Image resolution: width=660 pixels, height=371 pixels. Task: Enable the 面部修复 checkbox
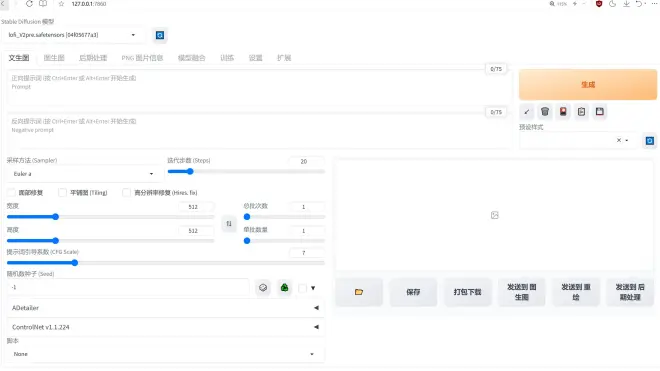(11, 192)
